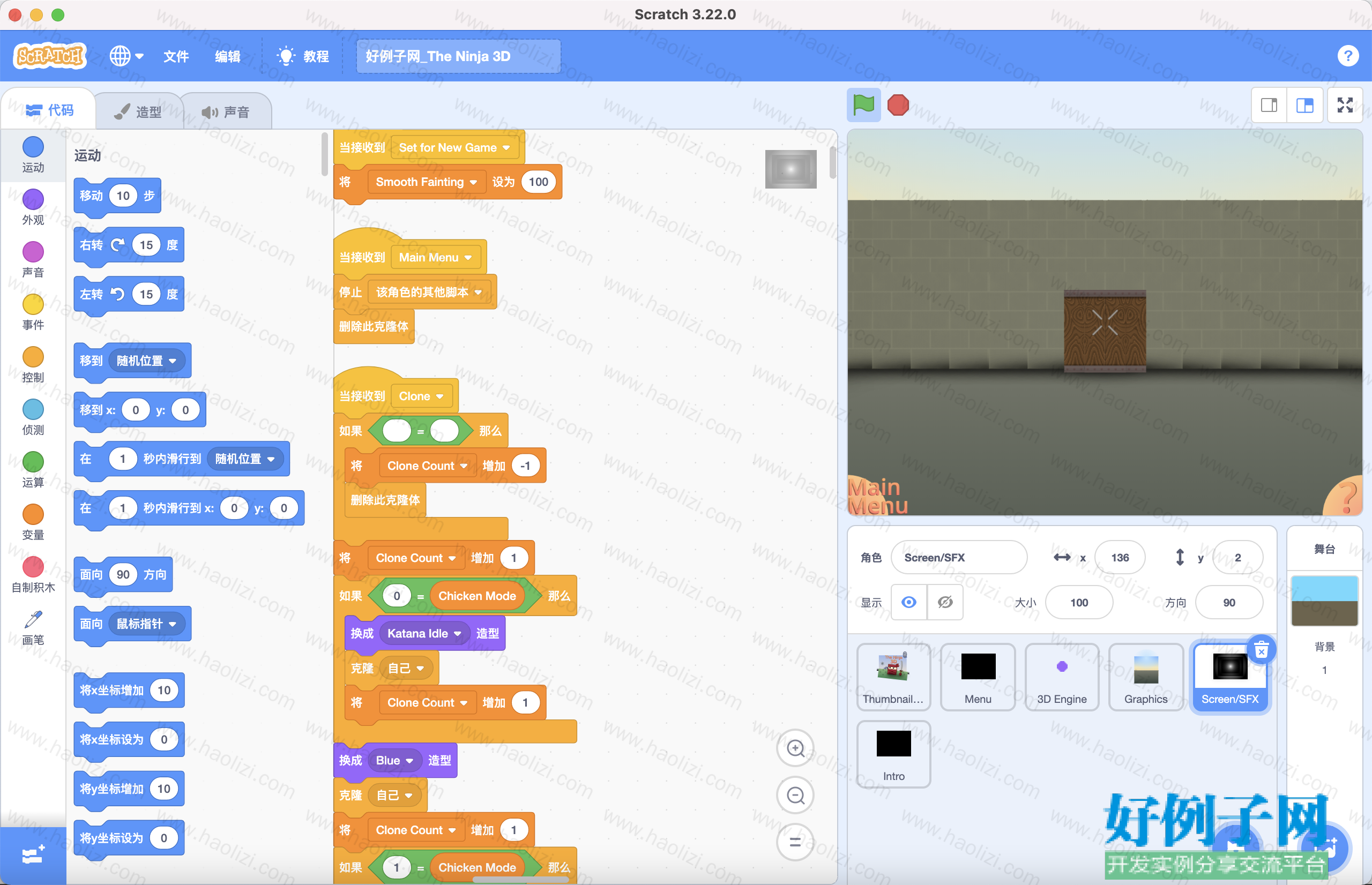Open the 随机位置 go-to dropdown
Screen dimensions: 1372x885
[x=146, y=361]
